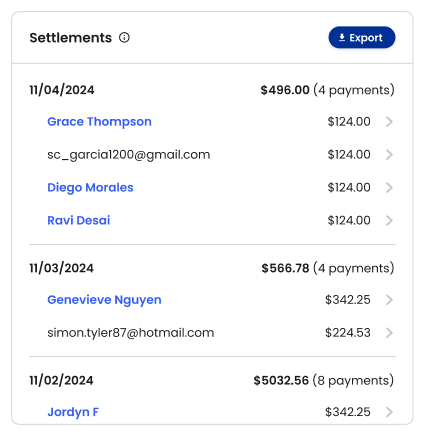This screenshot has width=425, height=436.
Task: Expand Genevieve Nguyen $342.25 payment chevron
Action: [x=389, y=300]
